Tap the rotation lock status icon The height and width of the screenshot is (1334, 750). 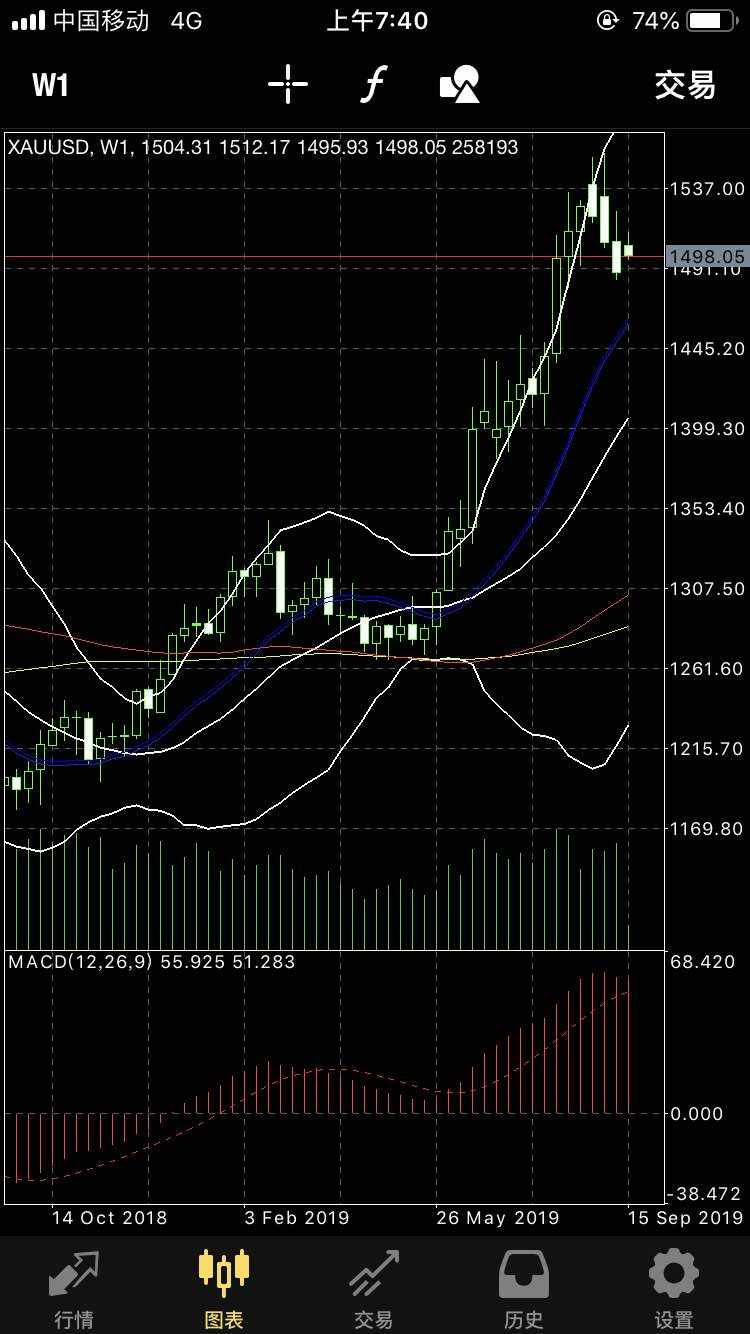coord(608,20)
